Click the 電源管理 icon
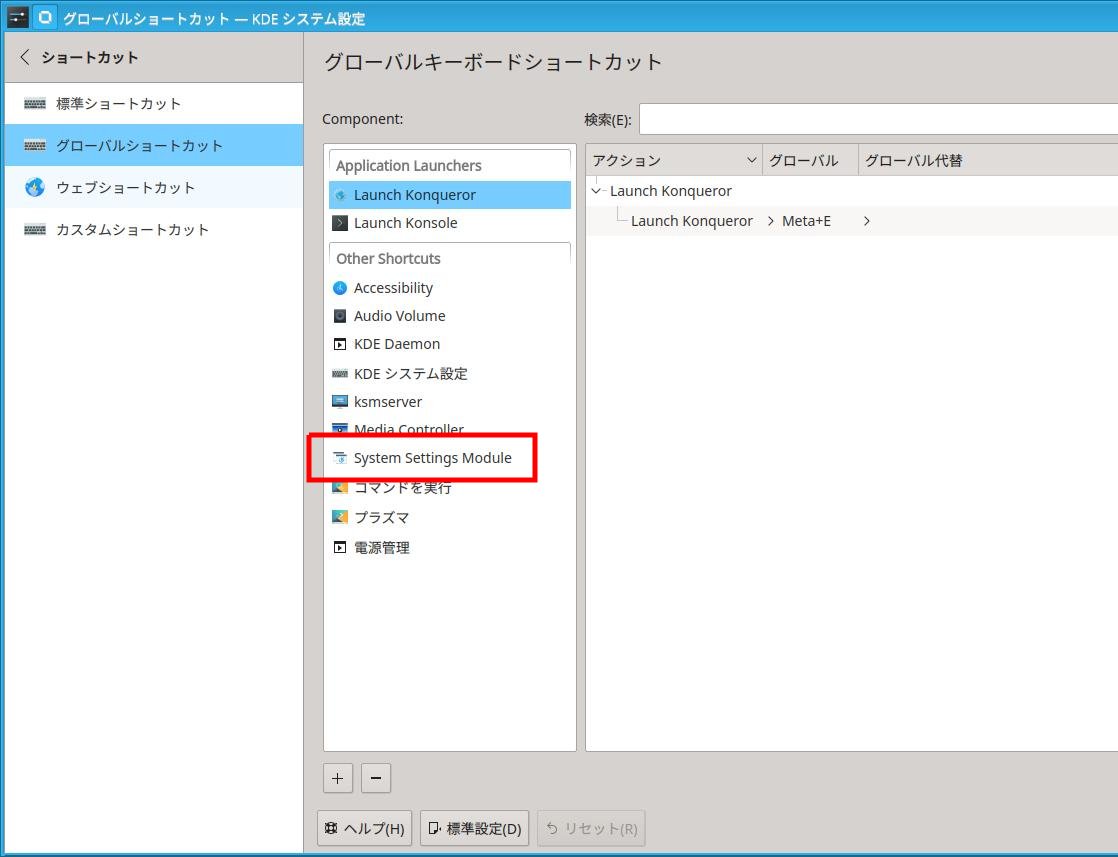The width and height of the screenshot is (1118, 857). tap(340, 548)
